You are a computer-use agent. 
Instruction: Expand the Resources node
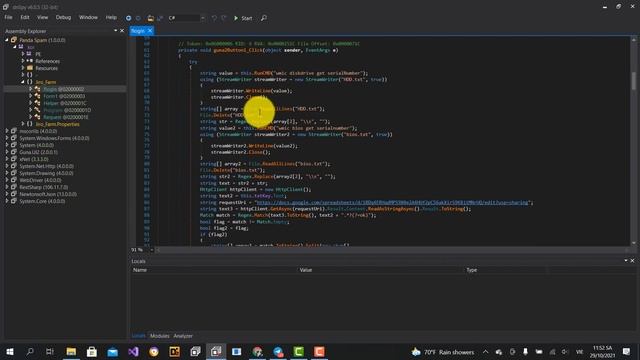point(23,68)
